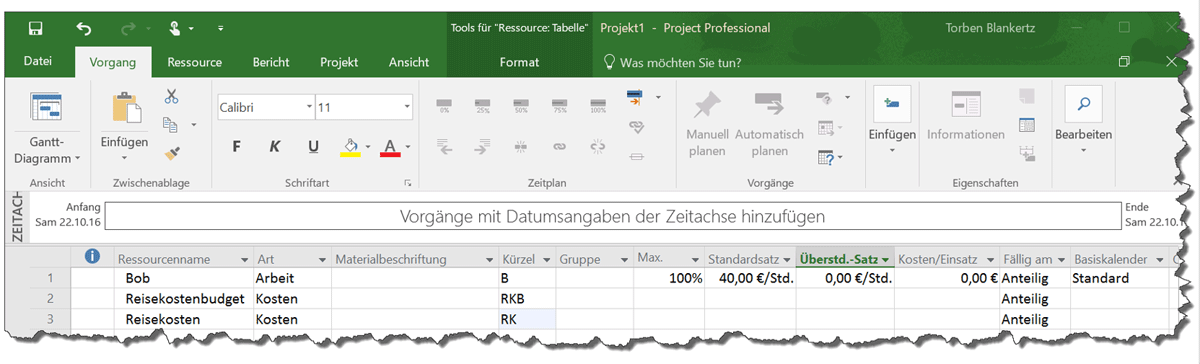Undo the last action
1200x364 pixels.
point(84,28)
